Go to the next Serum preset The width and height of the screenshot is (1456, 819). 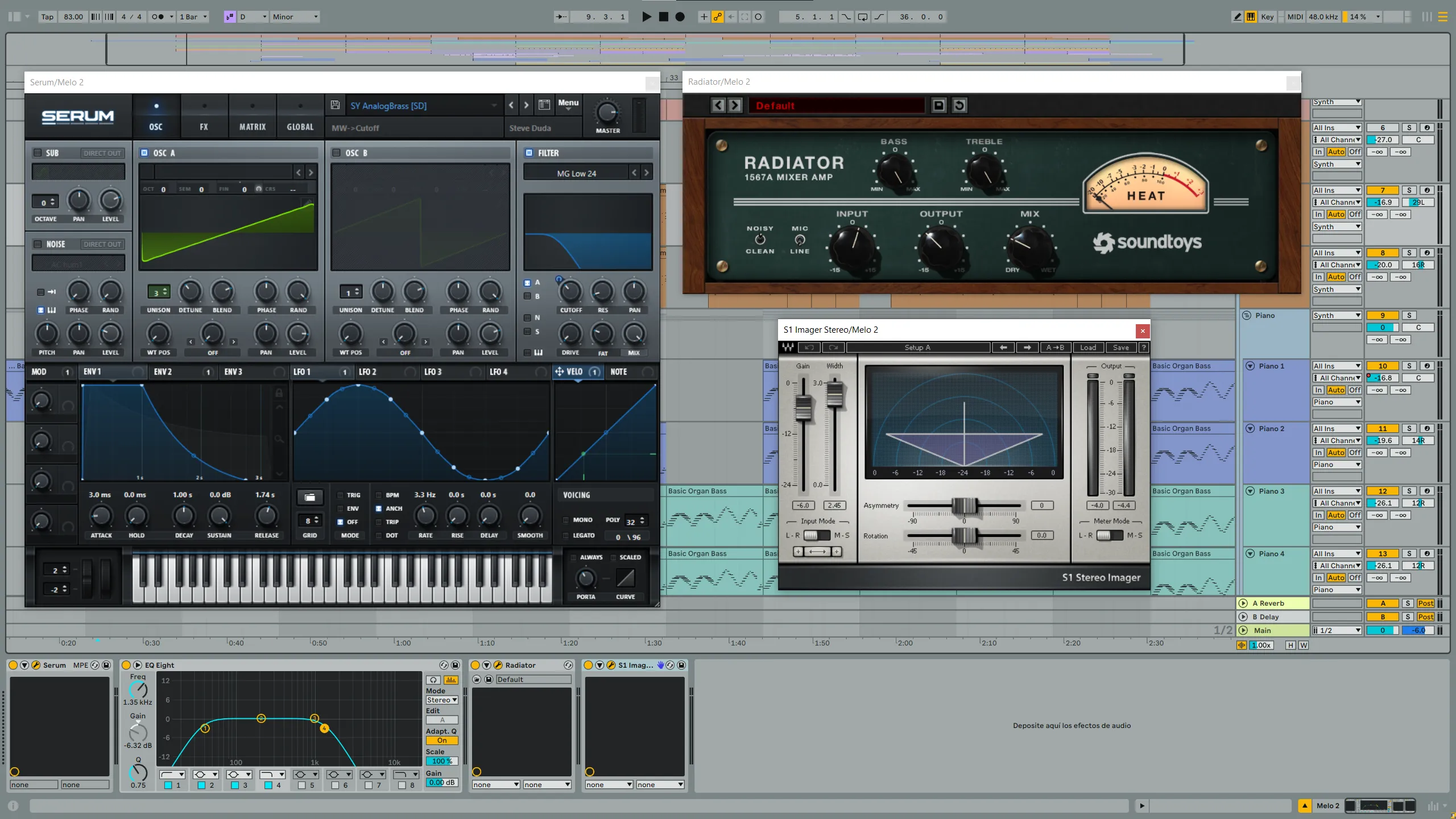526,105
